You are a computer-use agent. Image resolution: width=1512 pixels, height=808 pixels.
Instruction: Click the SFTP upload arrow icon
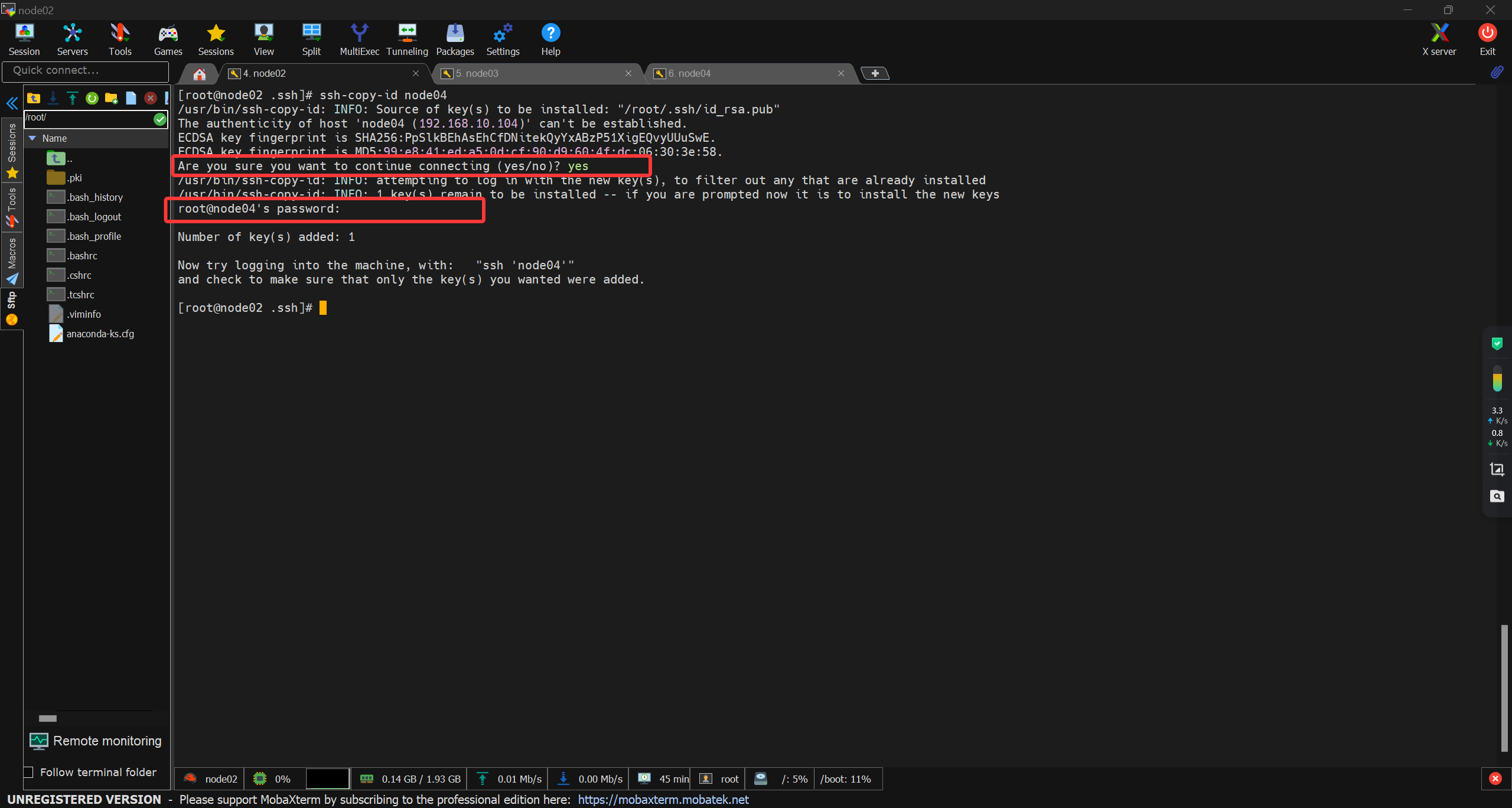pyautogui.click(x=73, y=98)
